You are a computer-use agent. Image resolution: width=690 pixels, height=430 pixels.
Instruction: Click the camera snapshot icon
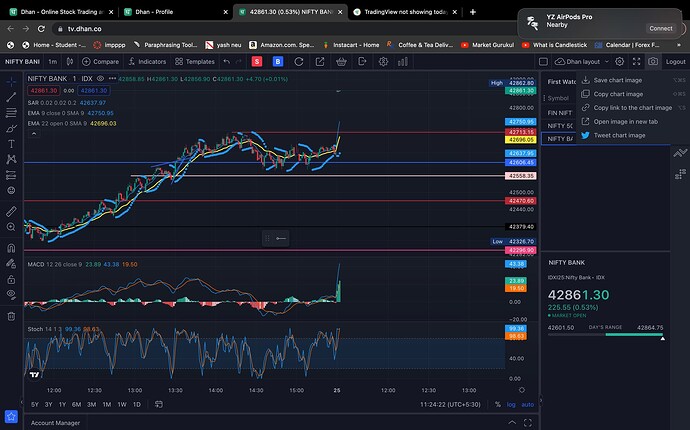(x=653, y=62)
